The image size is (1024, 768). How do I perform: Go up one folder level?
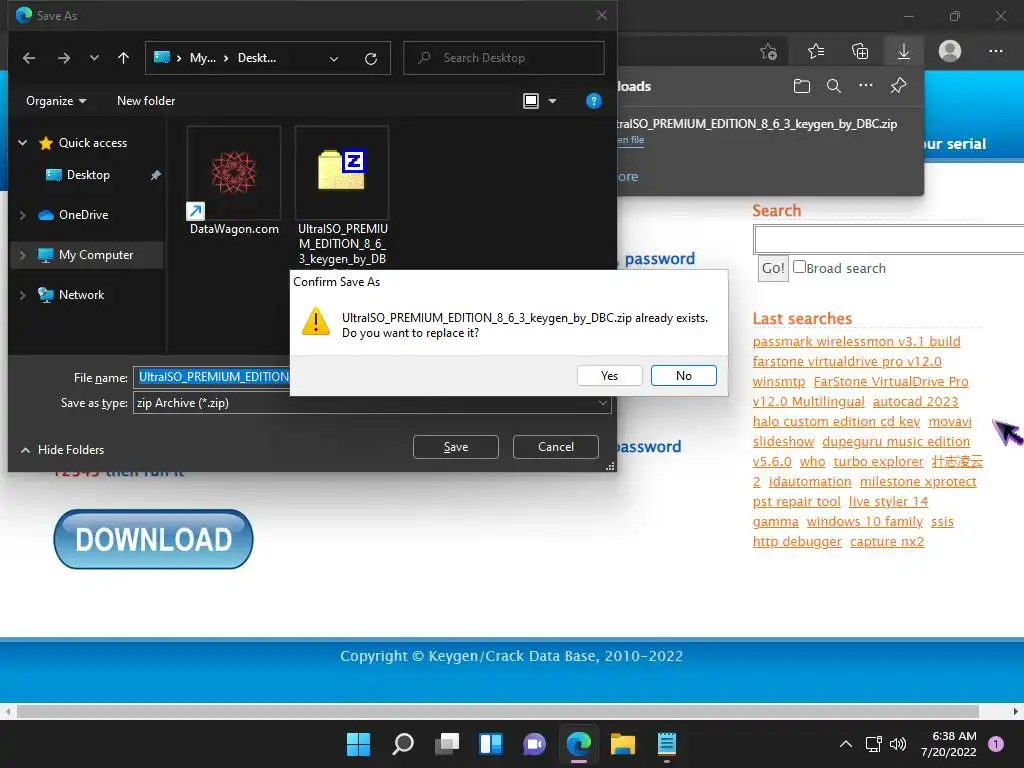tap(123, 58)
